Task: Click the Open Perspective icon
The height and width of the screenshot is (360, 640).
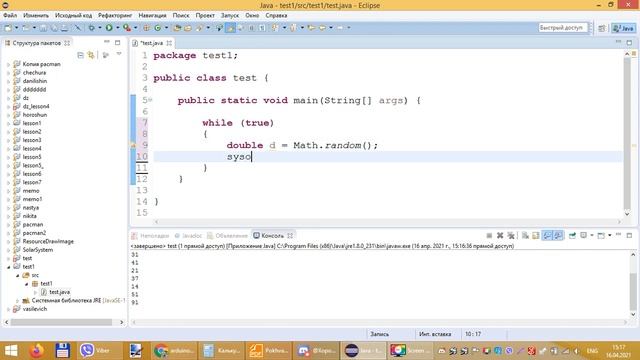Action: [x=602, y=28]
